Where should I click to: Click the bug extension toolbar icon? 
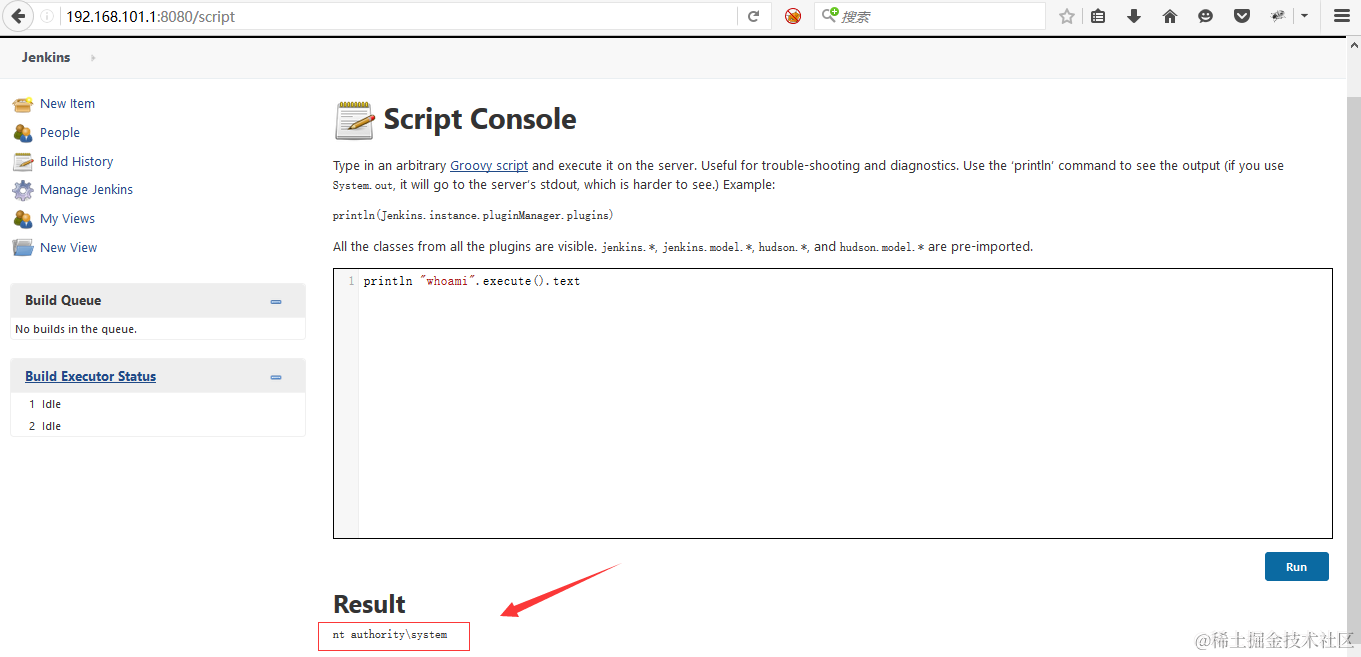click(x=1278, y=16)
